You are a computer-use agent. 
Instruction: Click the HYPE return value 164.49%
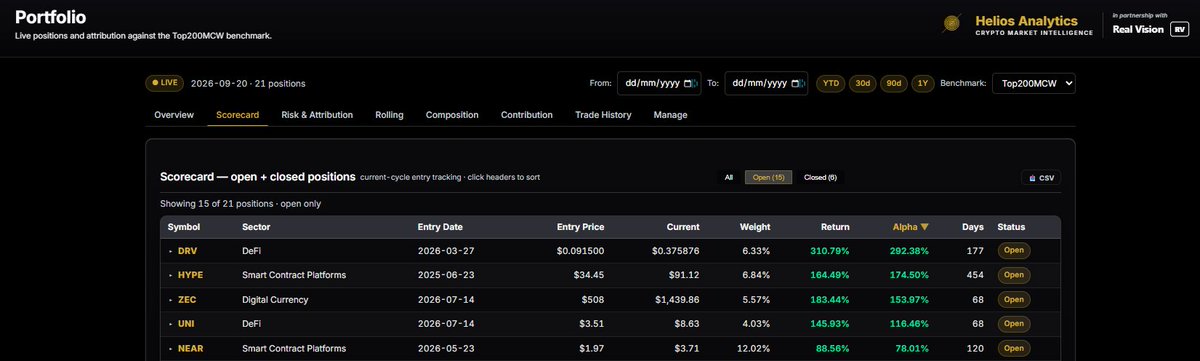(x=830, y=275)
